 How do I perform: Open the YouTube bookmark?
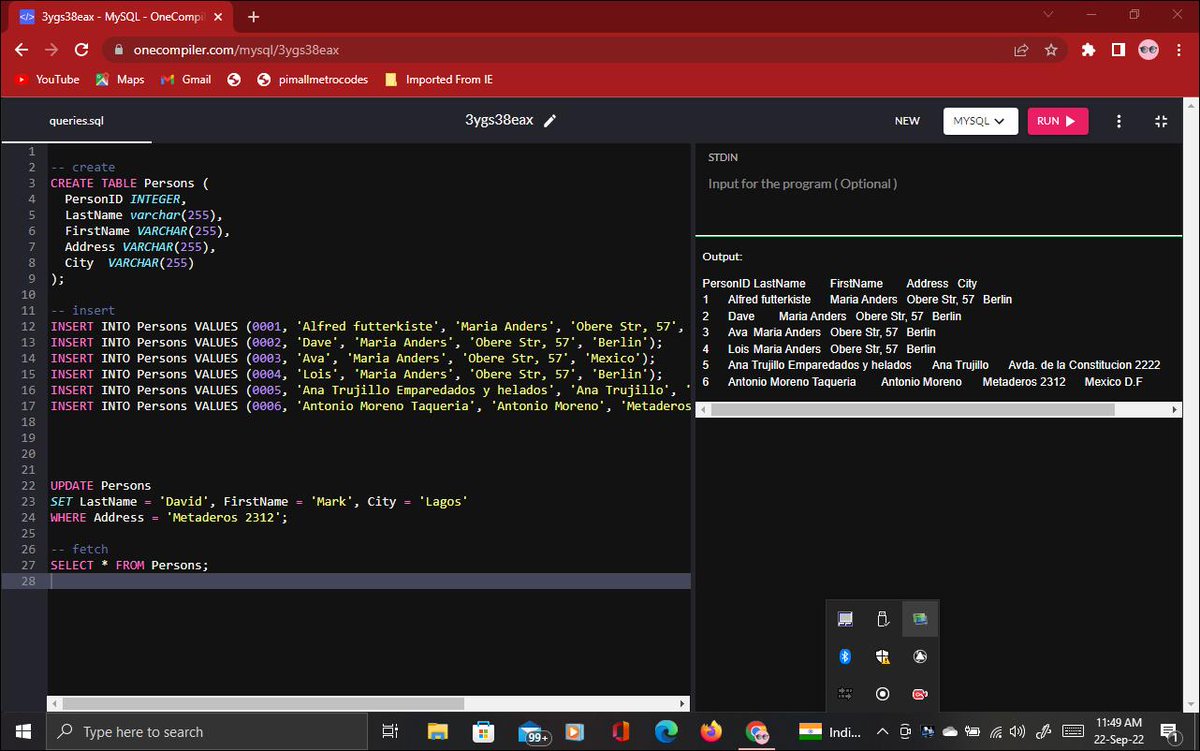click(48, 79)
